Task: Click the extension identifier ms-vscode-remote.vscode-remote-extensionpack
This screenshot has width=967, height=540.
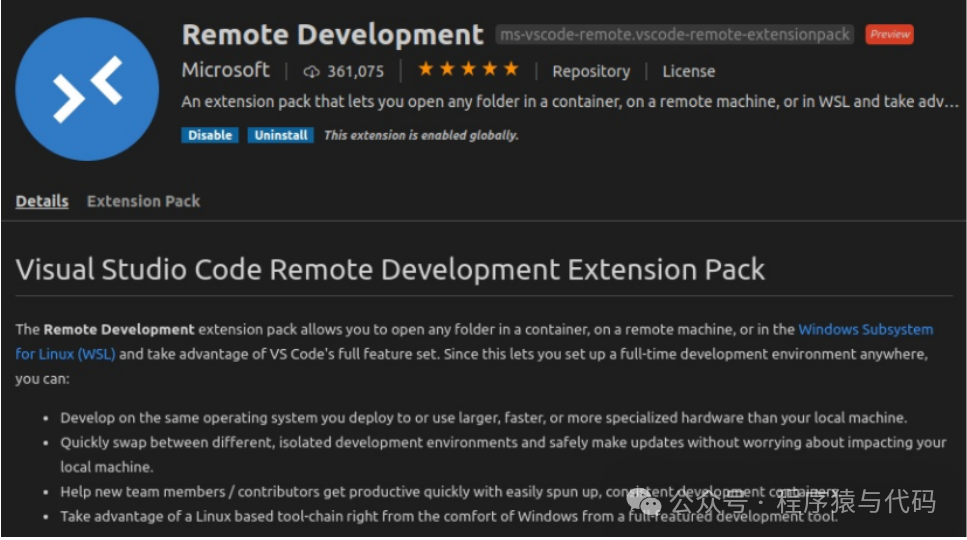Action: click(675, 35)
